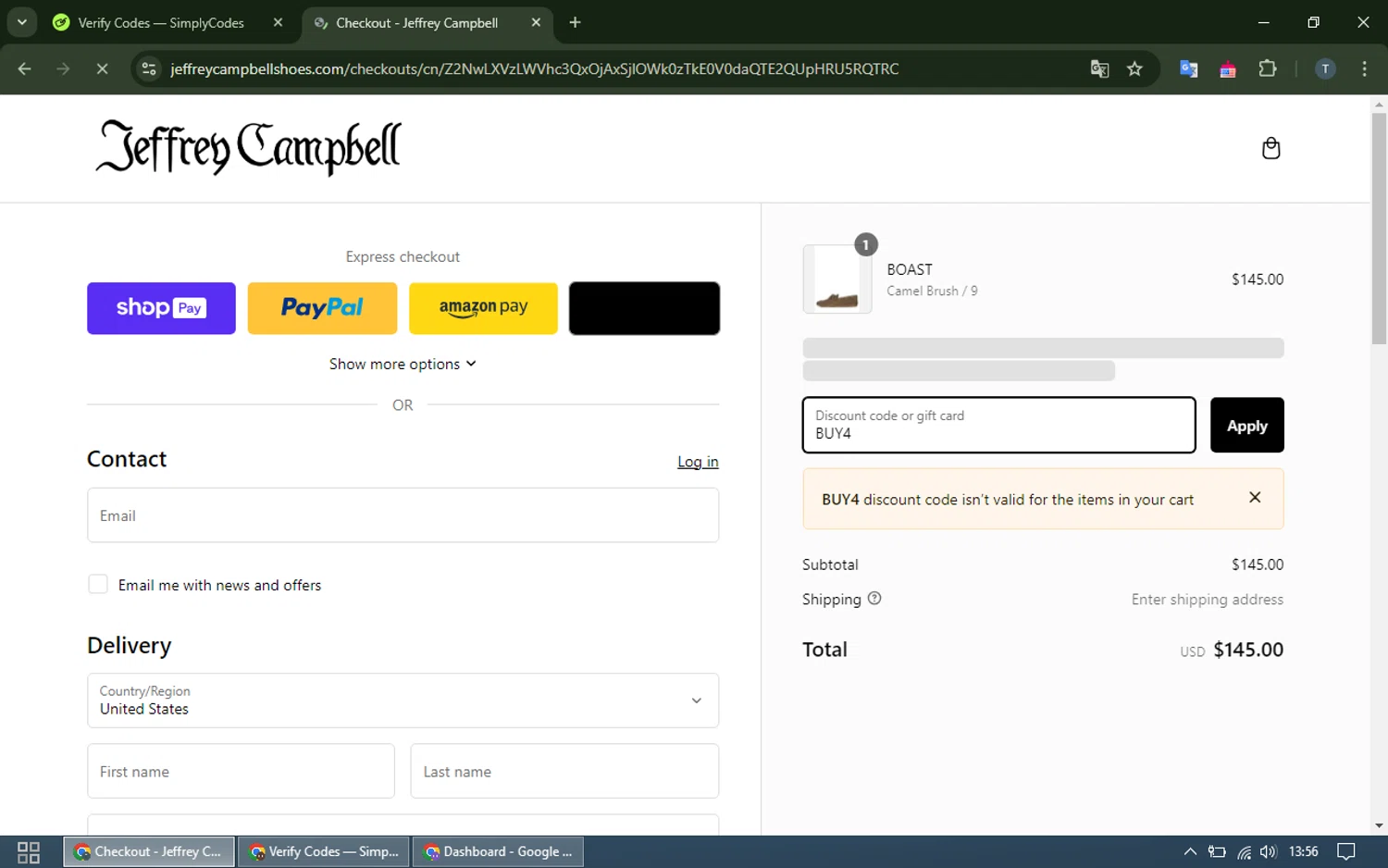
Task: Pay with Shop Pay button
Action: pyautogui.click(x=161, y=308)
